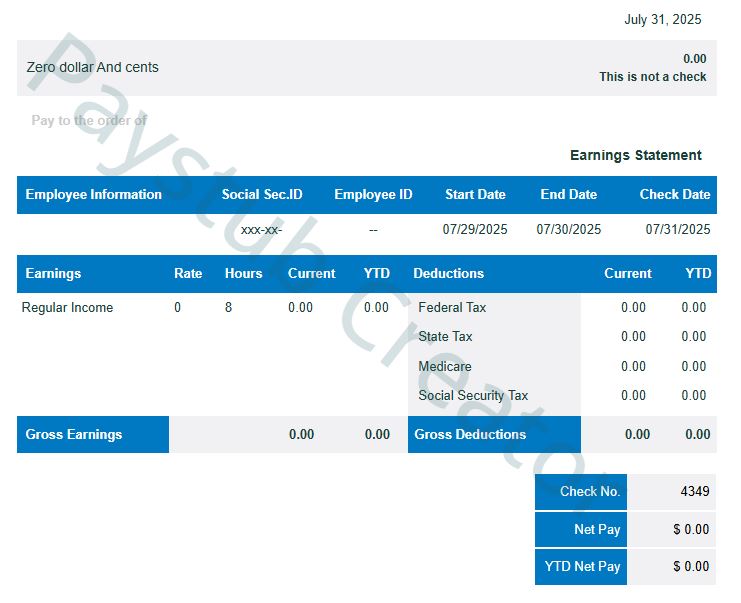Image resolution: width=741 pixels, height=603 pixels.
Task: Click the "Pay to the order of" label
Action: point(89,120)
